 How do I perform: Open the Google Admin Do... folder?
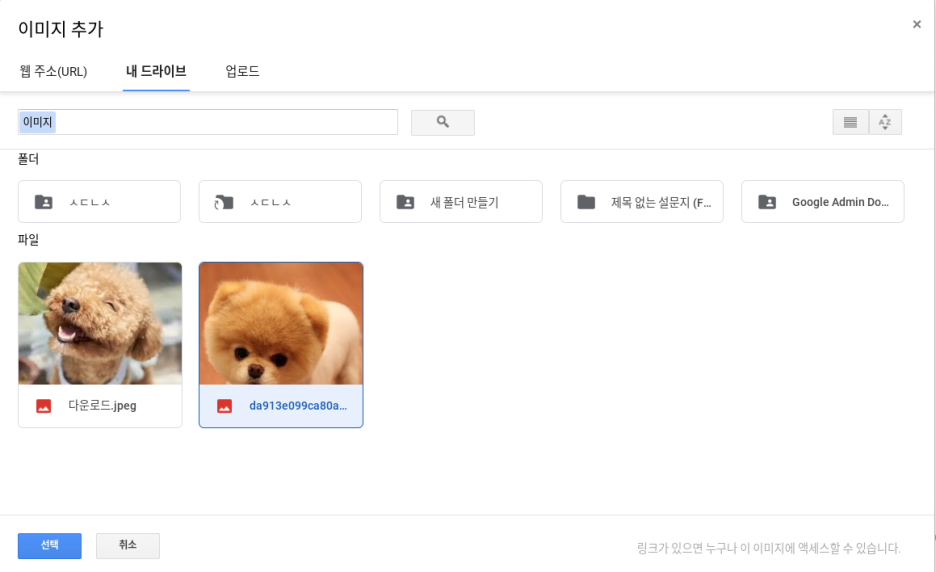(823, 202)
